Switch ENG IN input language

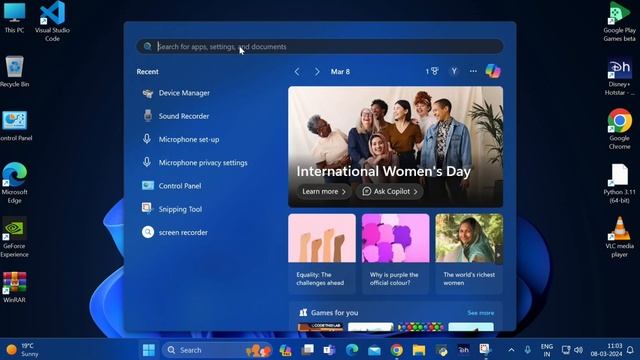547,350
